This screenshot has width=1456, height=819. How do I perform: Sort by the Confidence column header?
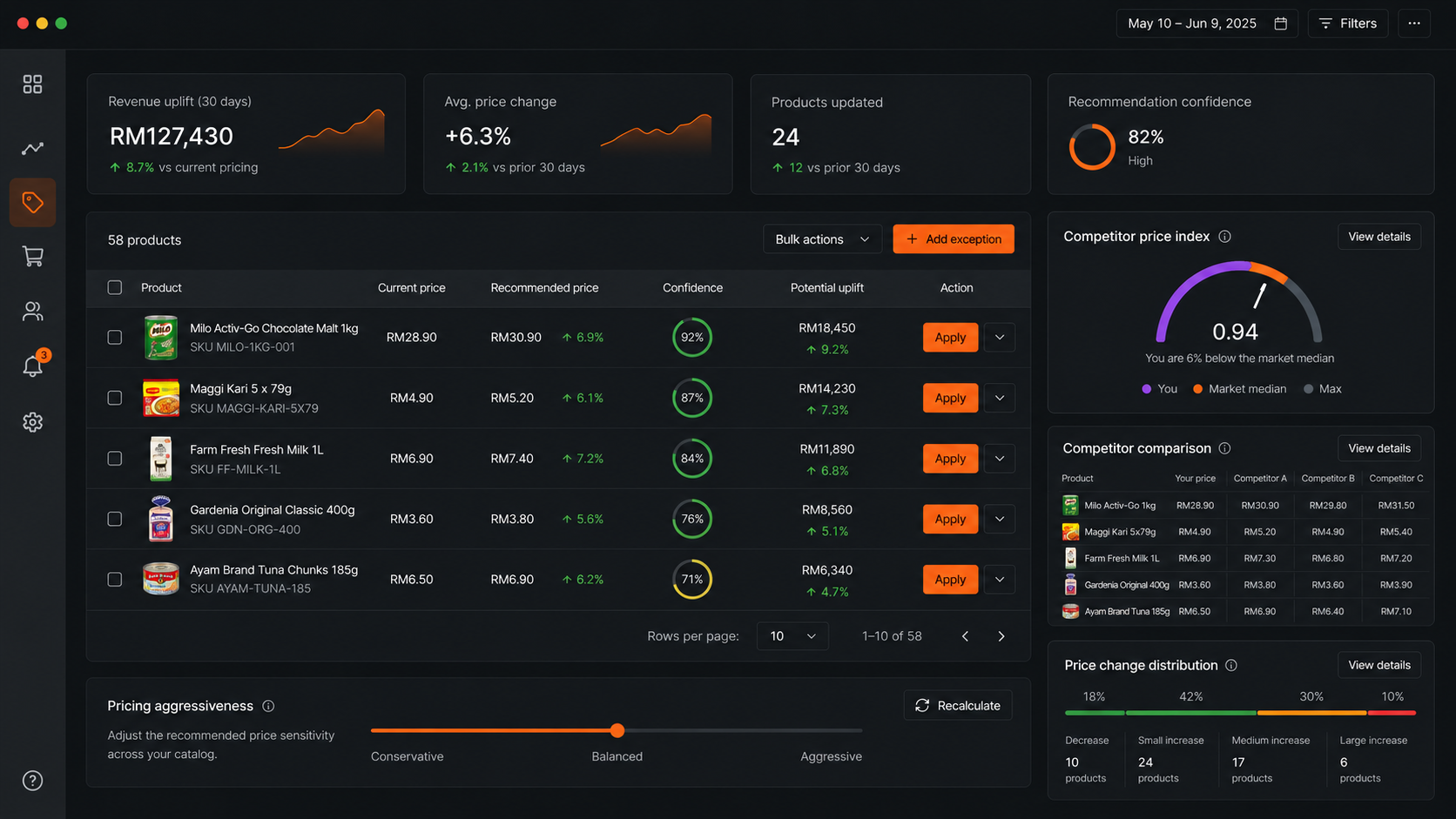coord(692,288)
